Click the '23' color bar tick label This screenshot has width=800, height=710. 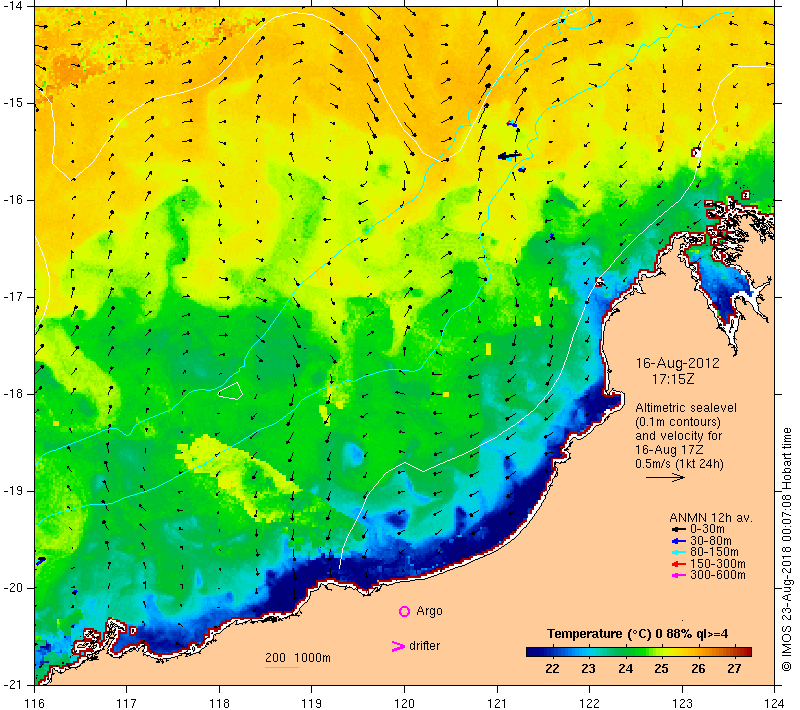pos(588,669)
